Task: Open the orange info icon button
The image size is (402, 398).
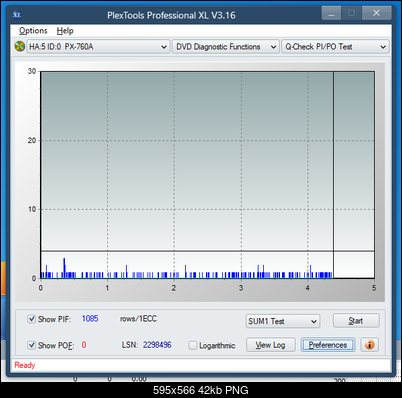Action: tap(369, 345)
